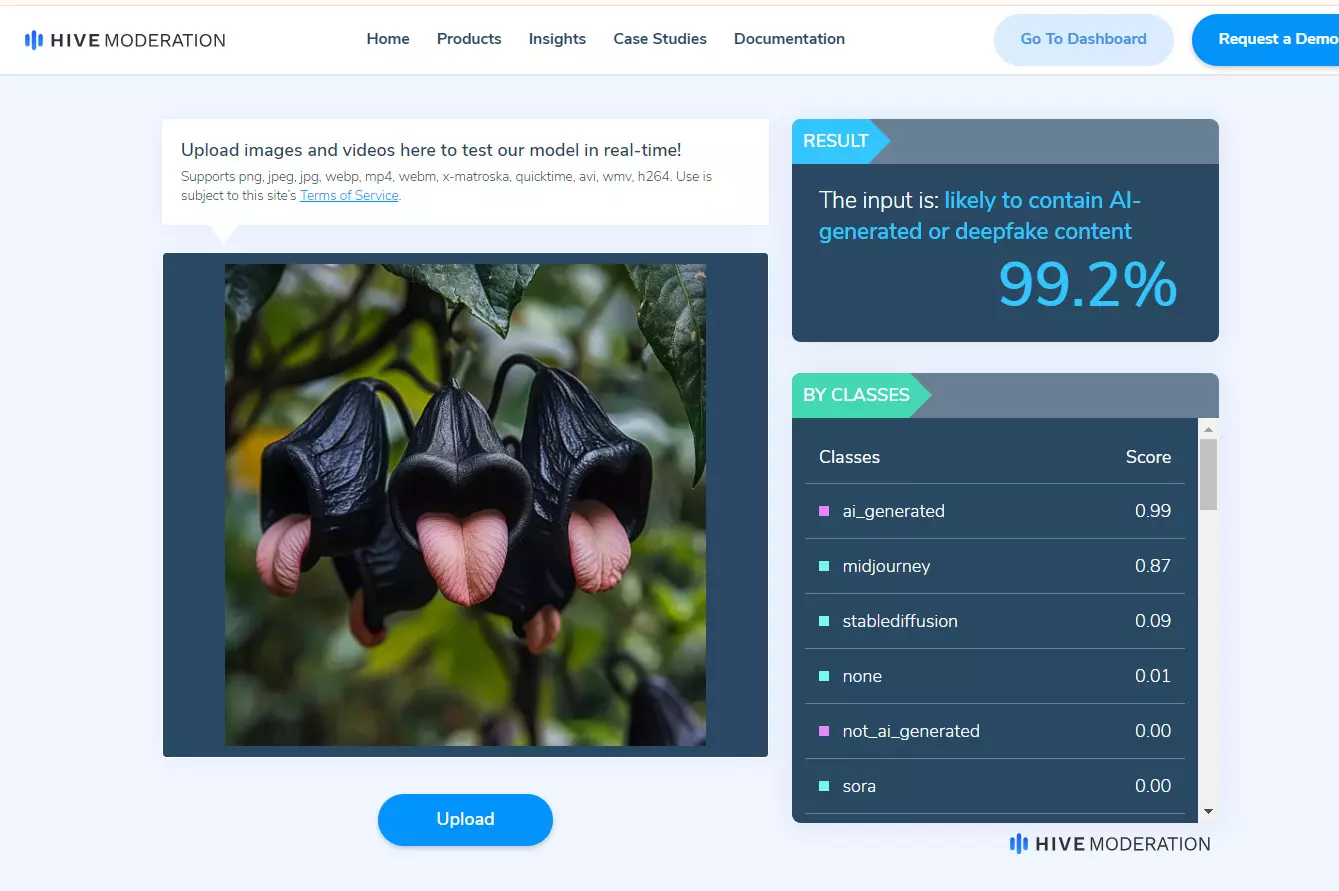1339x891 pixels.
Task: Select the stablediffusion class row
Action: (x=994, y=621)
